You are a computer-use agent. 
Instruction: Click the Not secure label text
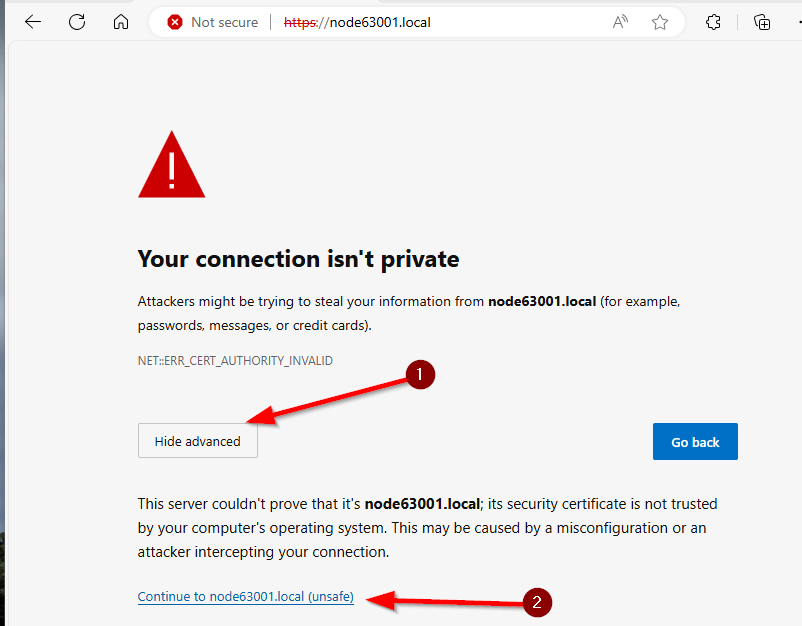click(224, 22)
